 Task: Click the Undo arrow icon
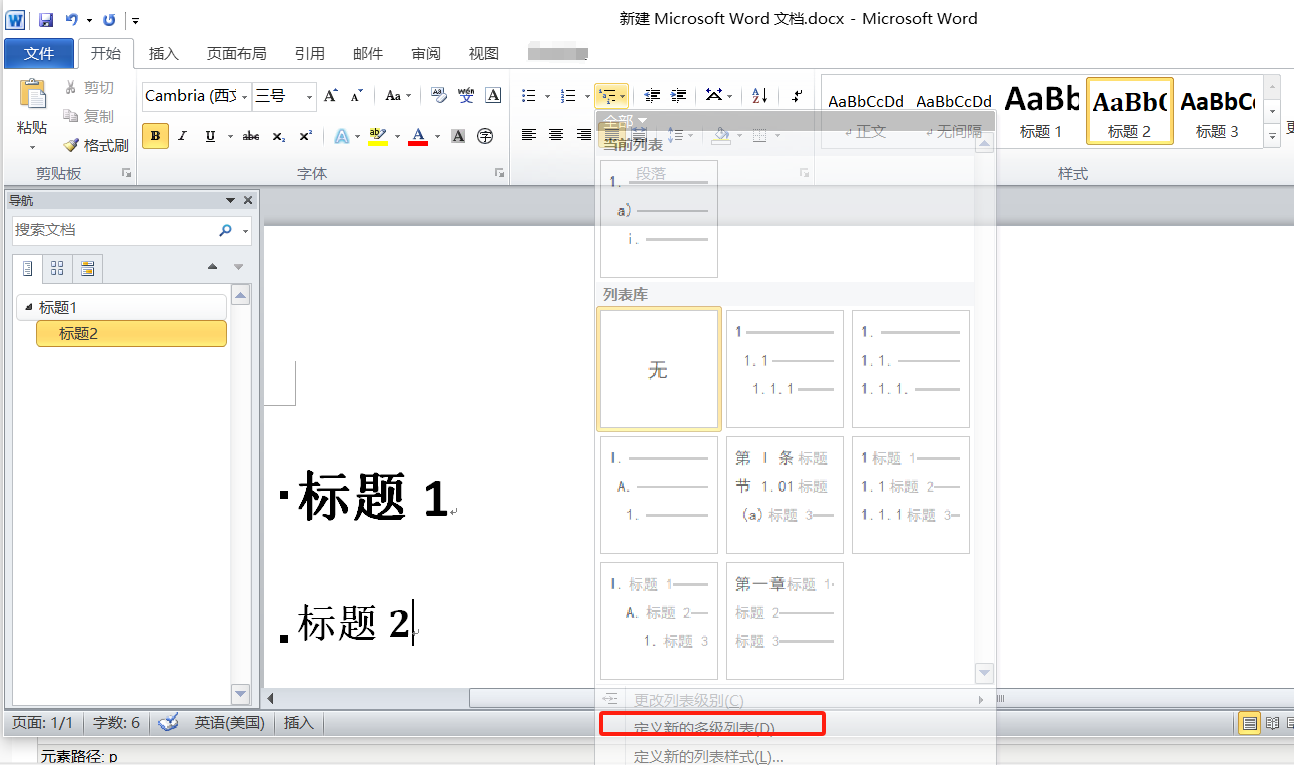[72, 19]
